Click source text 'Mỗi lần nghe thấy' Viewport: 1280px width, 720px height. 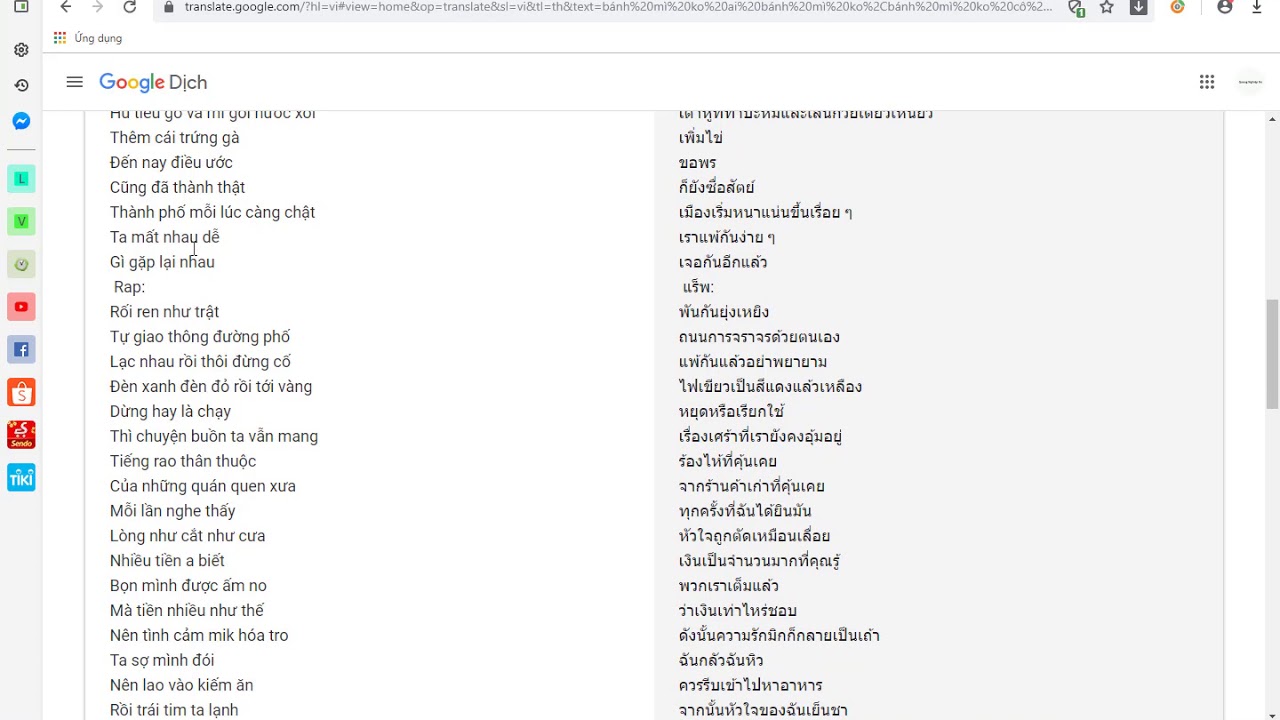click(x=173, y=511)
